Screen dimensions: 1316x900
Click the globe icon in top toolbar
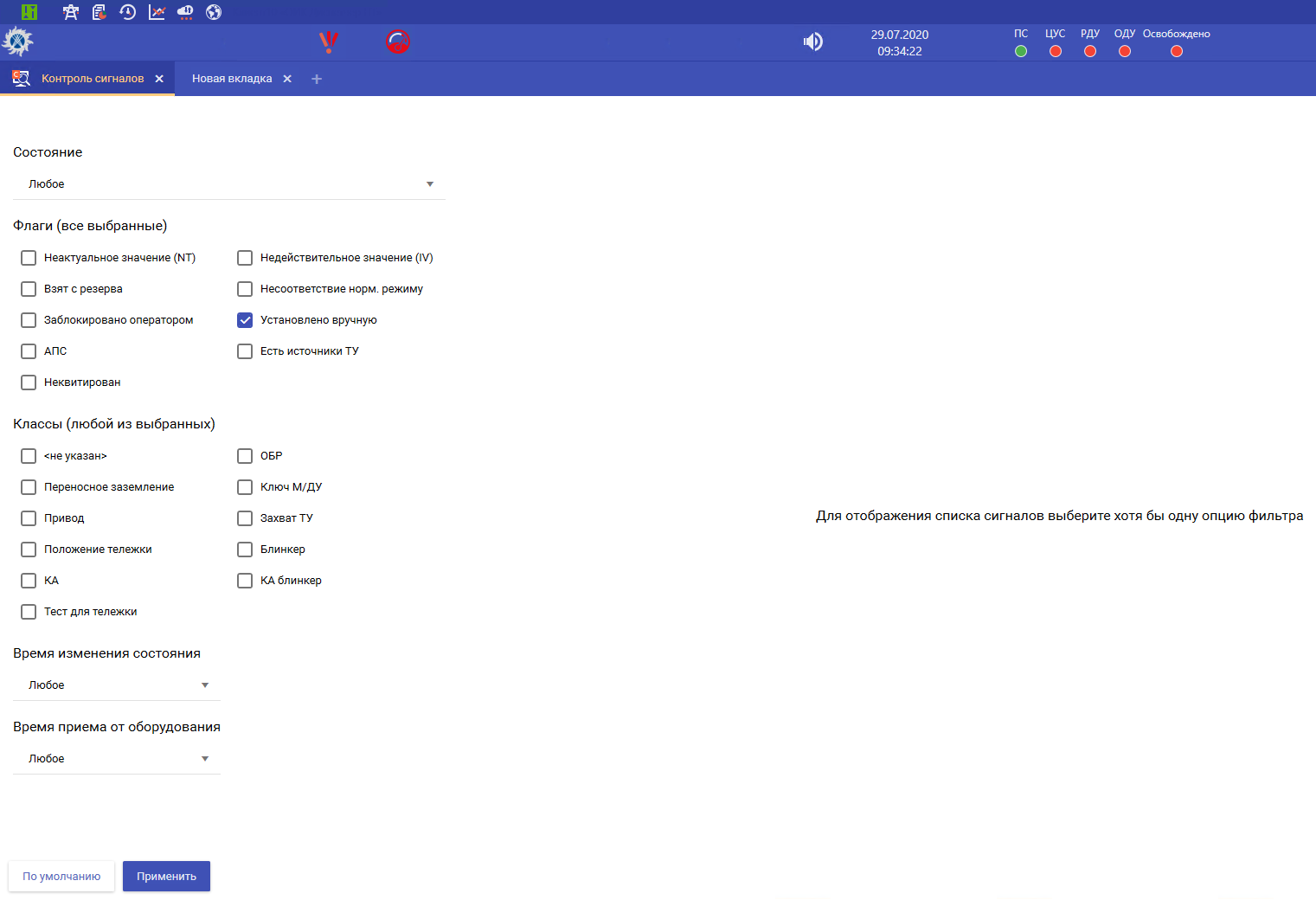pos(214,12)
